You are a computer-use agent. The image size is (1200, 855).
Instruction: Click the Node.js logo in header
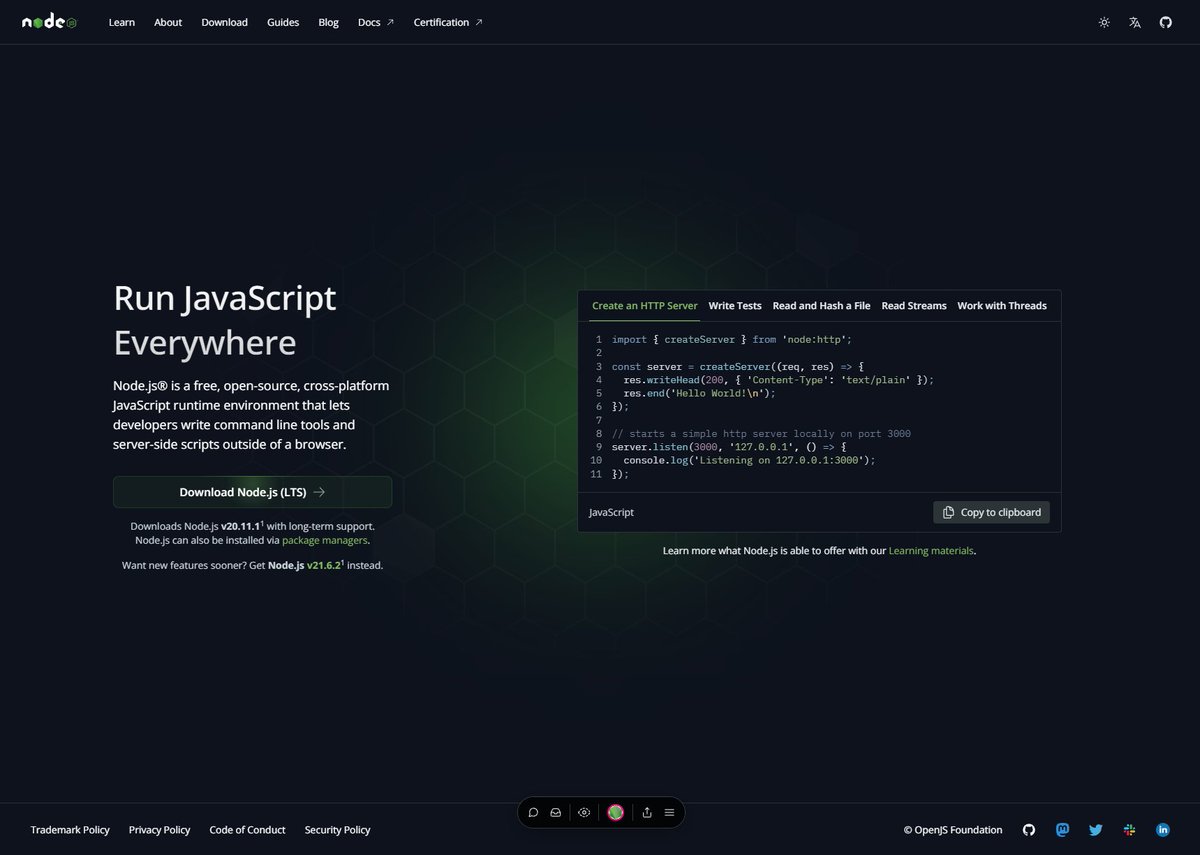[49, 22]
